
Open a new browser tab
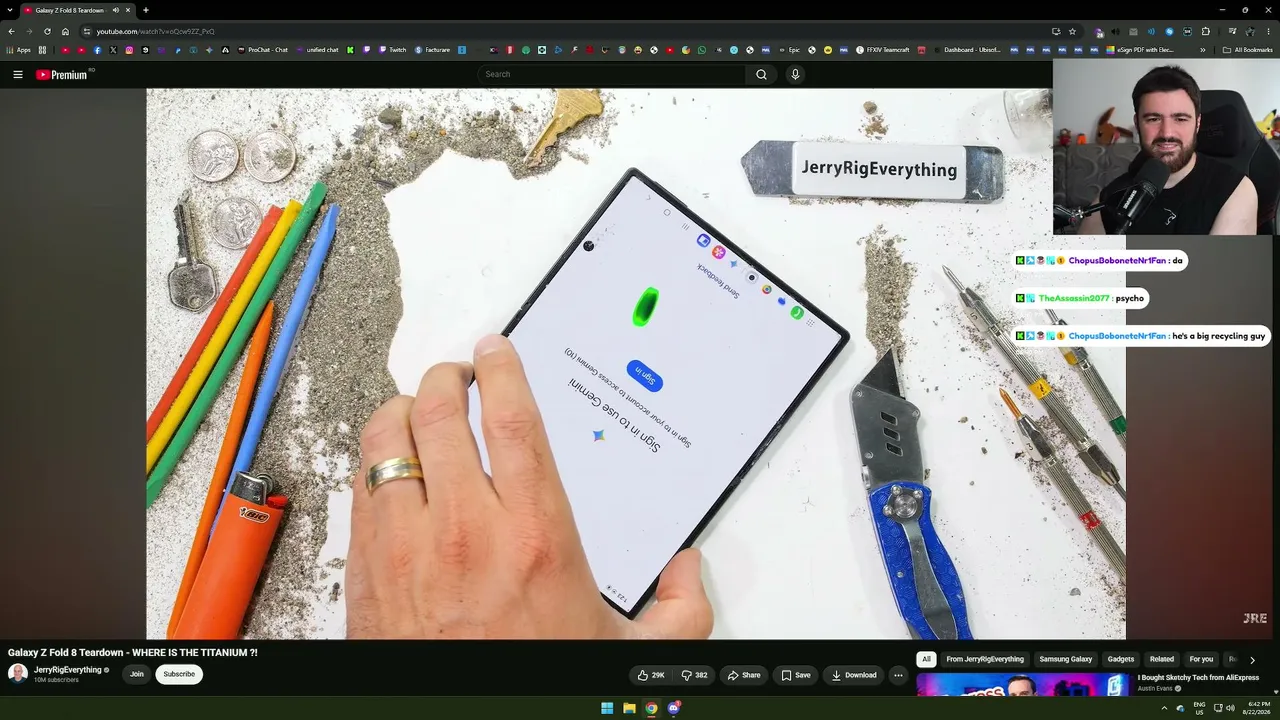[x=146, y=10]
